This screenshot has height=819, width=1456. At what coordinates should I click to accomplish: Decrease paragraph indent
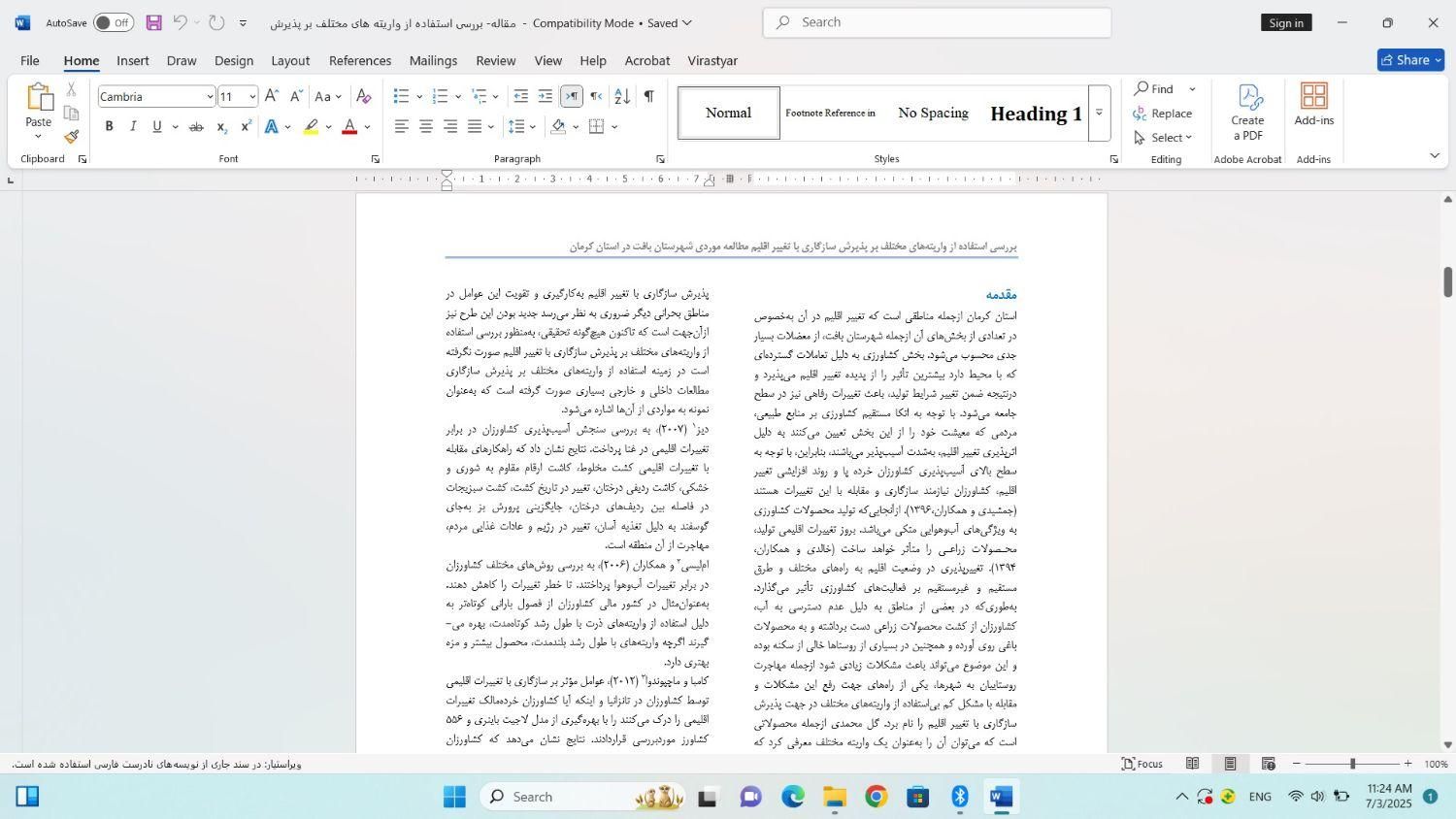click(x=521, y=96)
